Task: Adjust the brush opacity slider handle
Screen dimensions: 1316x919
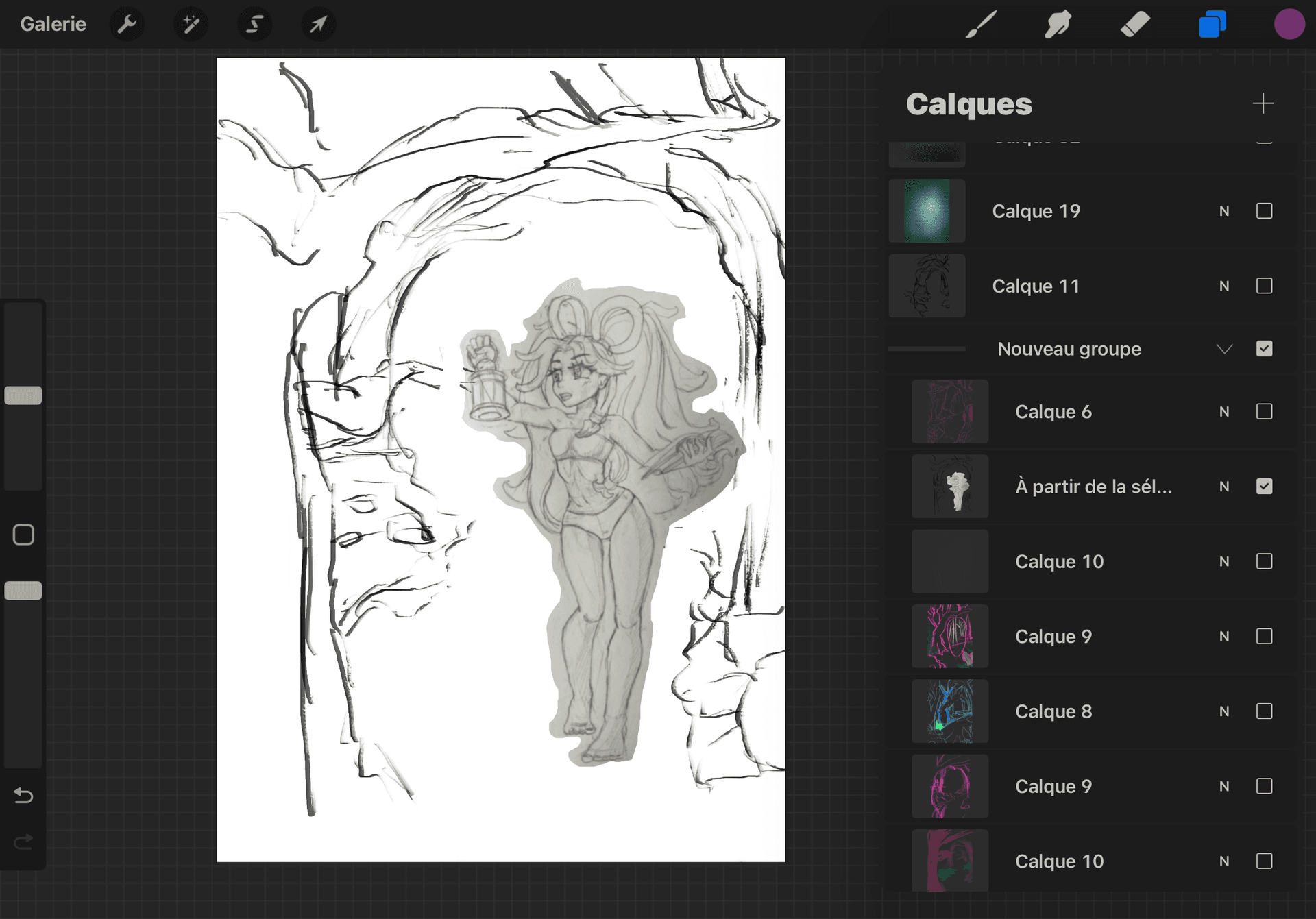Action: (x=23, y=591)
